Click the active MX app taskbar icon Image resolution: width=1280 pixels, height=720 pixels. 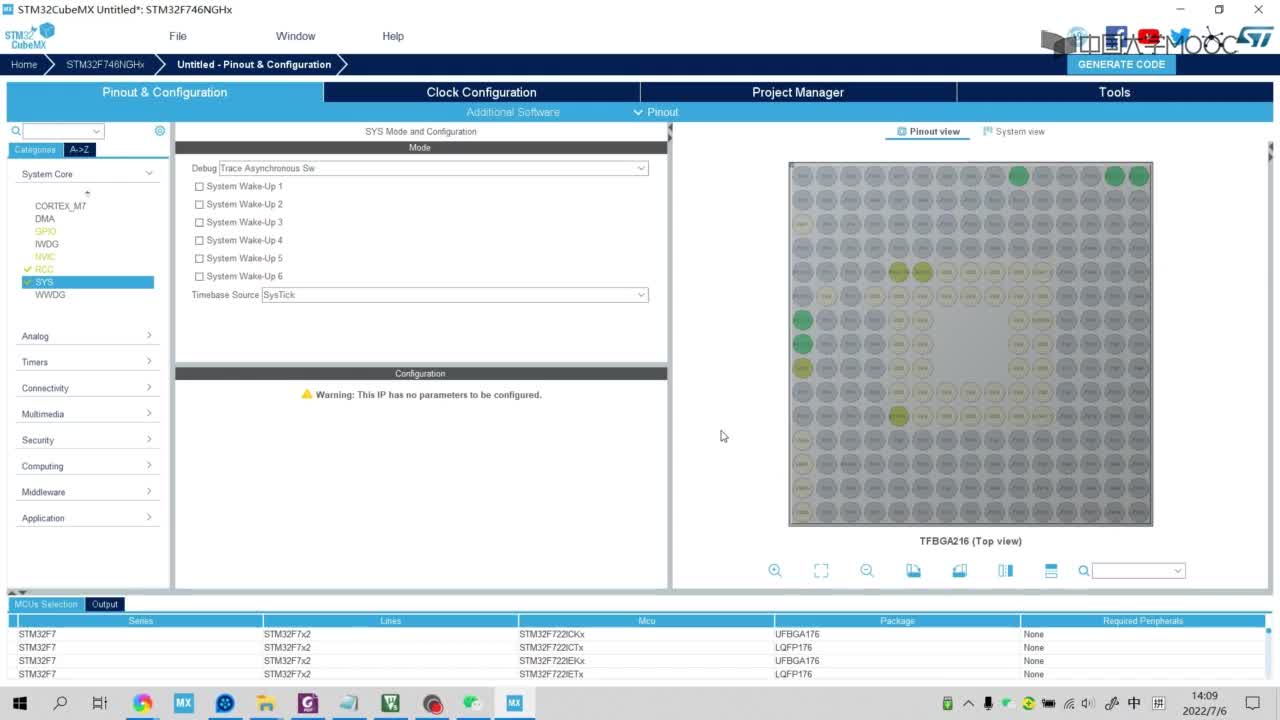[x=514, y=703]
